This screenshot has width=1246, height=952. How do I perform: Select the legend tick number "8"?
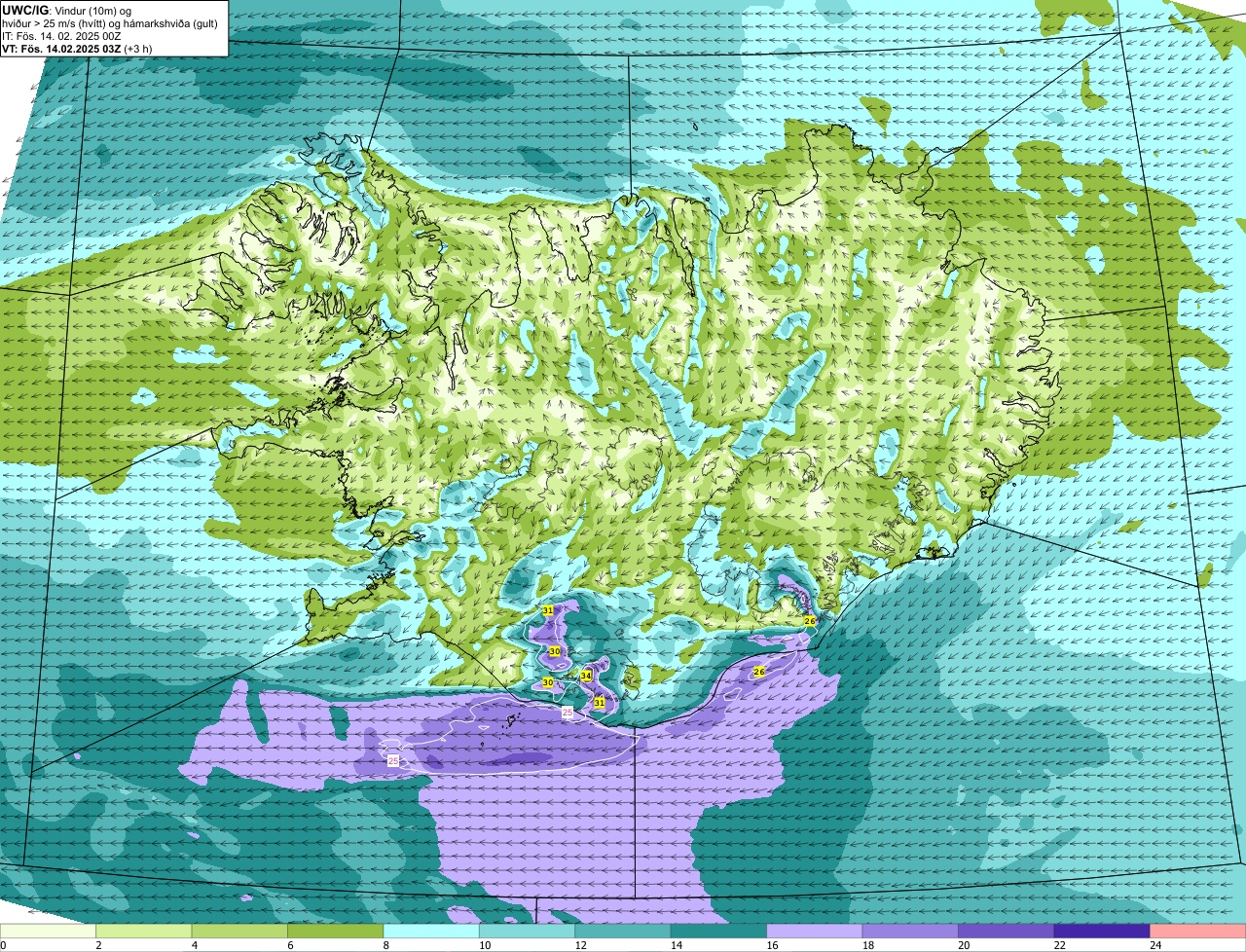(385, 945)
